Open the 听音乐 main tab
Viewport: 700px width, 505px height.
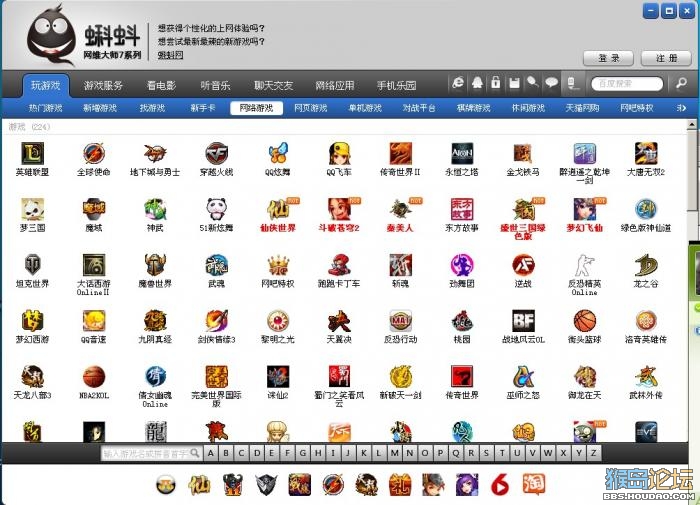[215, 85]
